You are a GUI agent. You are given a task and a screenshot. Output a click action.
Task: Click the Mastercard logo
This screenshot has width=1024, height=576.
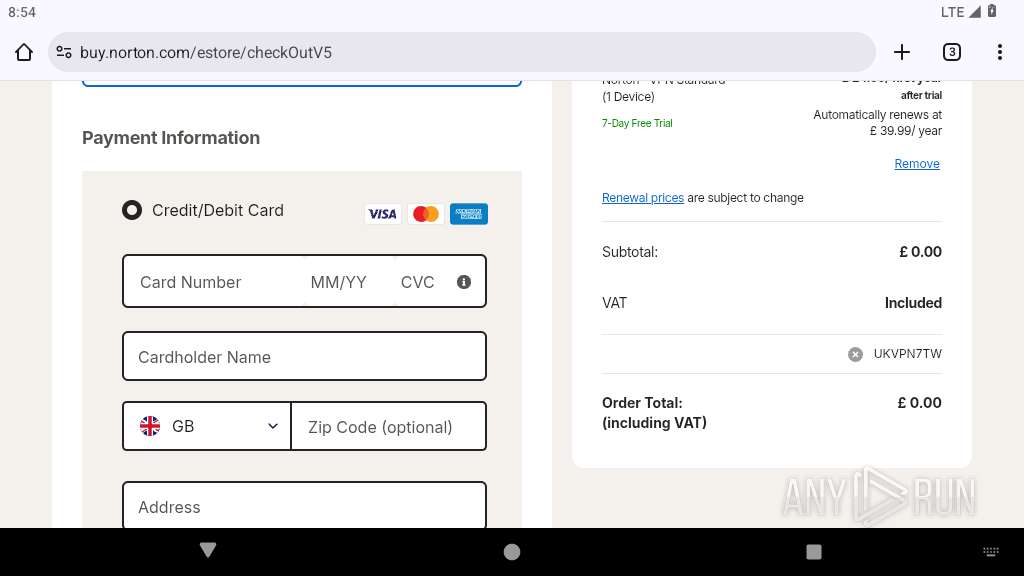tap(426, 214)
